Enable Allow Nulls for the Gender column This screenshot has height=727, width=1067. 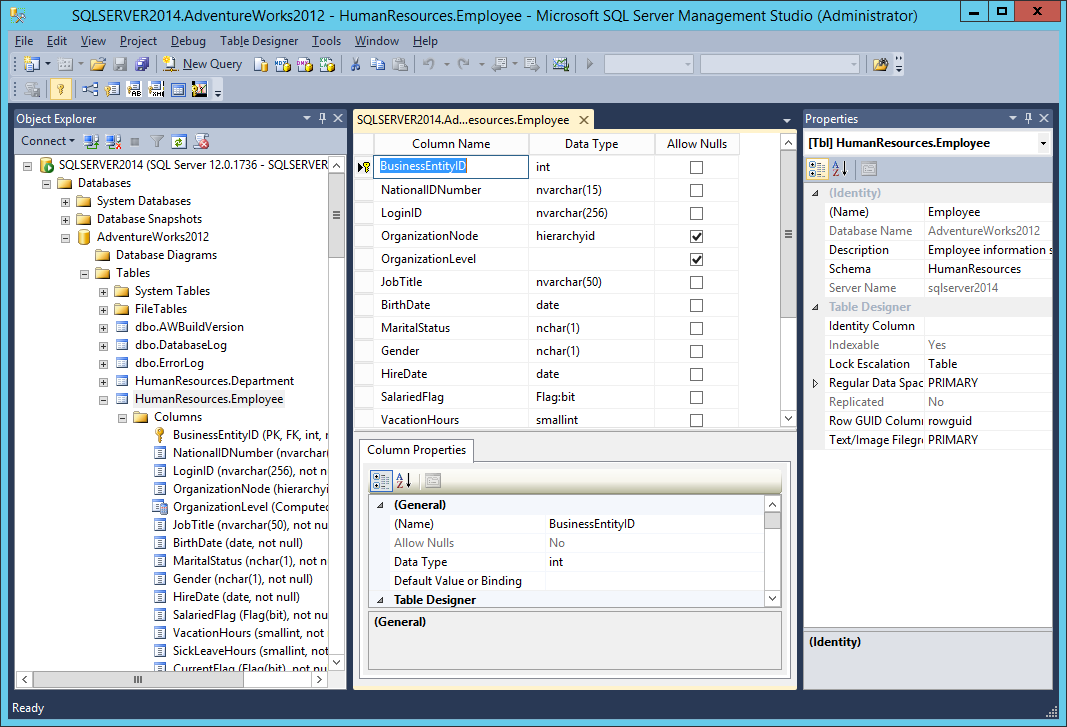695,350
